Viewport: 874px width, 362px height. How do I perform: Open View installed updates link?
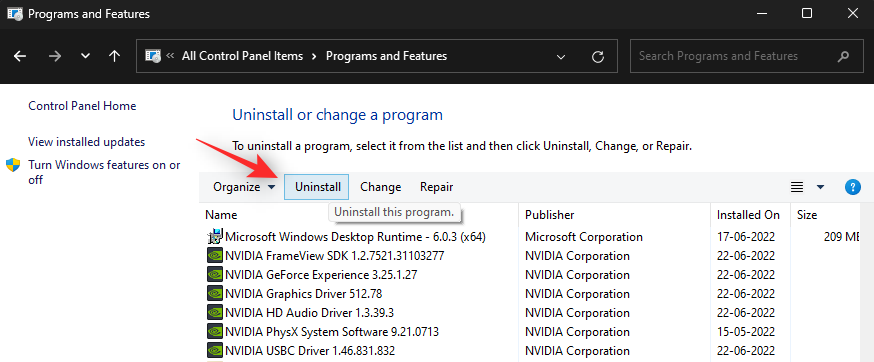pos(86,142)
